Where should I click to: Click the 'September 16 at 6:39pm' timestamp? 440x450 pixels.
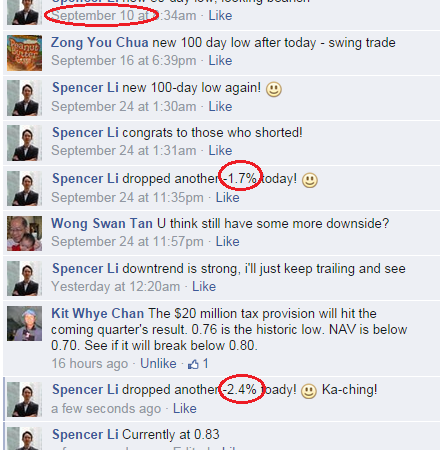124,61
